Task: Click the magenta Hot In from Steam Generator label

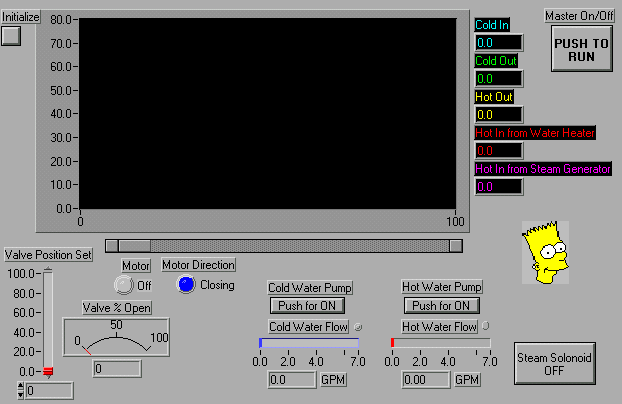Action: [543, 169]
